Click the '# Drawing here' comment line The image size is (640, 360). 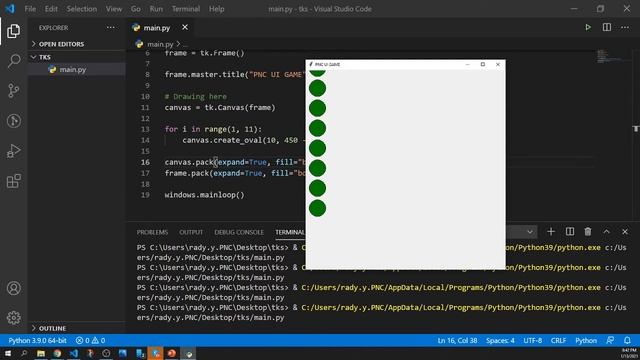[196, 97]
